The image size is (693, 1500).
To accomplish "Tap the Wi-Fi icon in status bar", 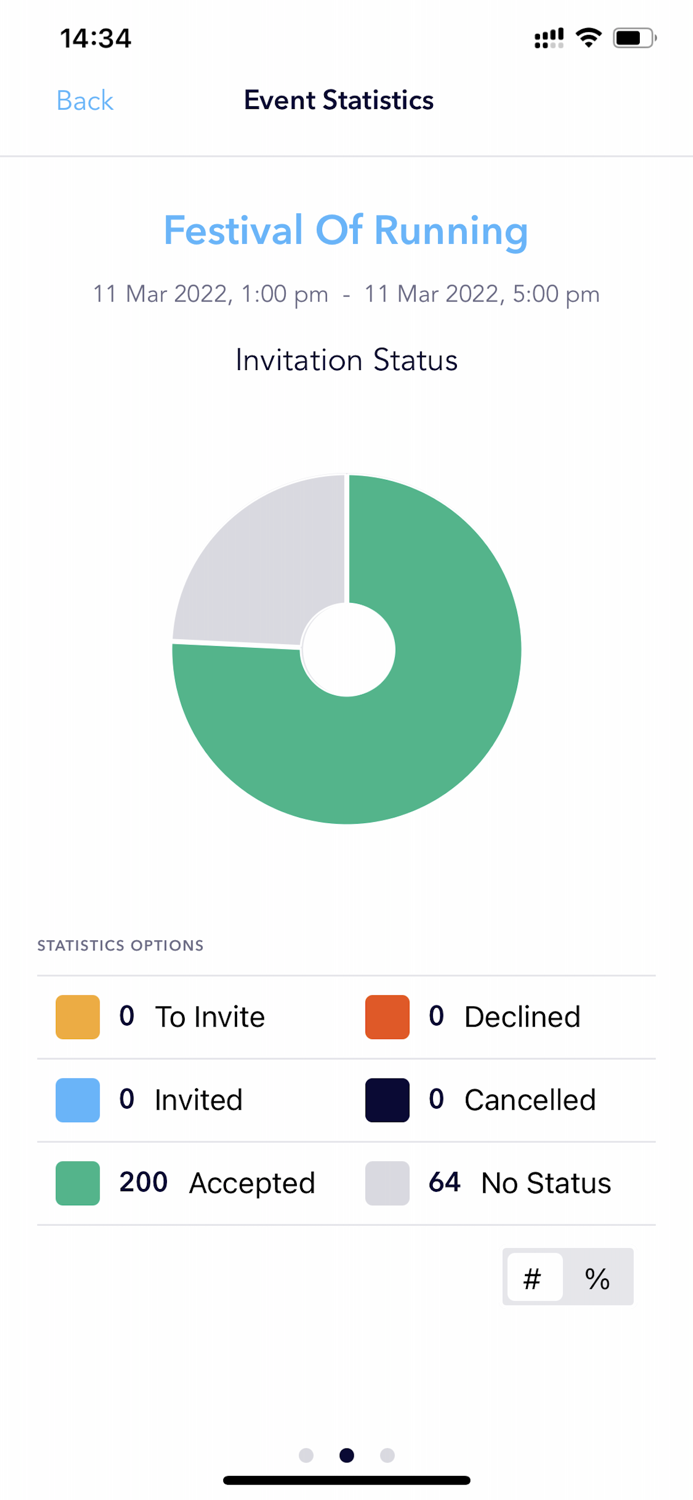I will point(589,38).
